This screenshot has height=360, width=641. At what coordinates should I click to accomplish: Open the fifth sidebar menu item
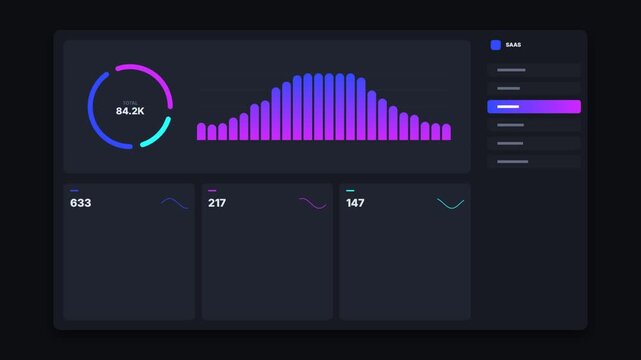(534, 143)
